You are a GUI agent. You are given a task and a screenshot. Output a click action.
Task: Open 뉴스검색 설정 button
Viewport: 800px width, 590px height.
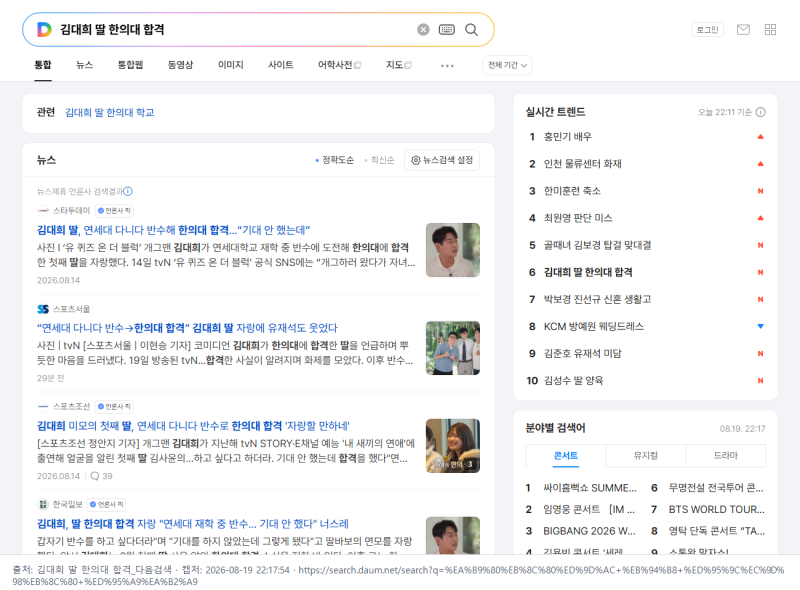coord(442,160)
